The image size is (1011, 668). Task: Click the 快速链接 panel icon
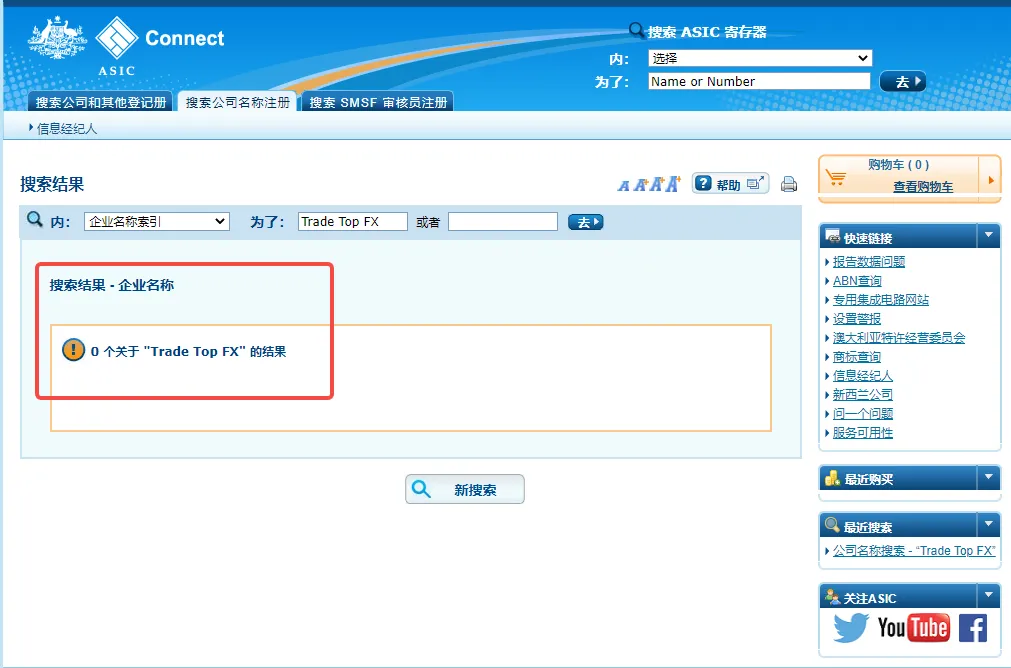(x=832, y=236)
